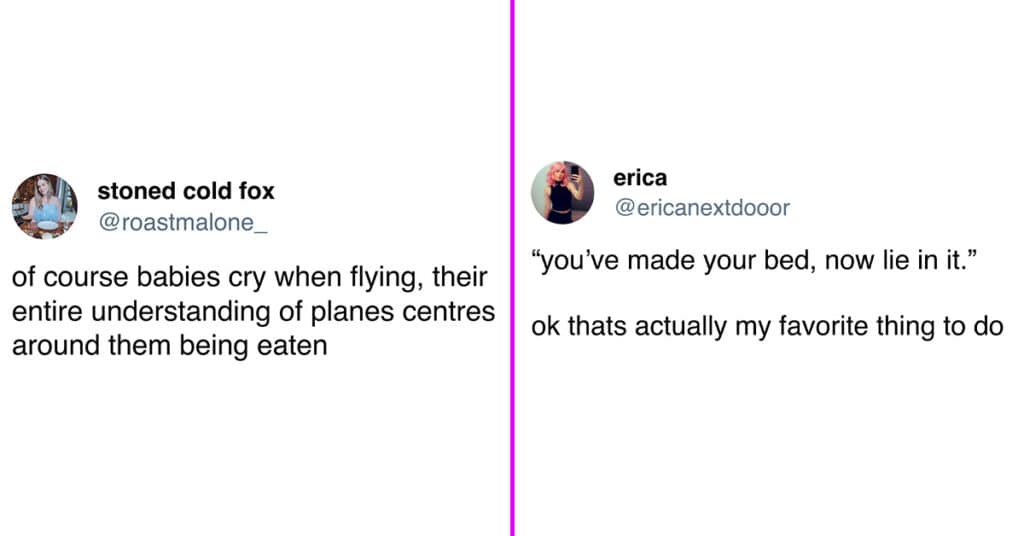Click the line 'entire understanding of planes centres'
Image resolution: width=1024 pixels, height=536 pixels.
click(x=253, y=311)
